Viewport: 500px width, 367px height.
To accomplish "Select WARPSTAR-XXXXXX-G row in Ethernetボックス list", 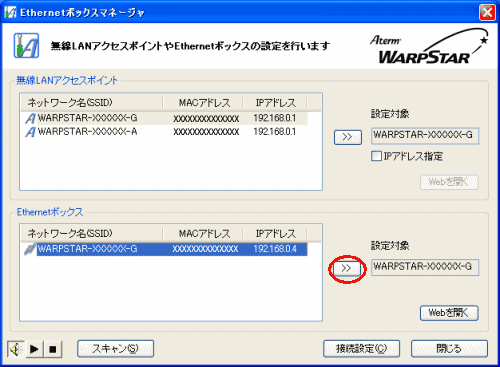I will [x=166, y=249].
